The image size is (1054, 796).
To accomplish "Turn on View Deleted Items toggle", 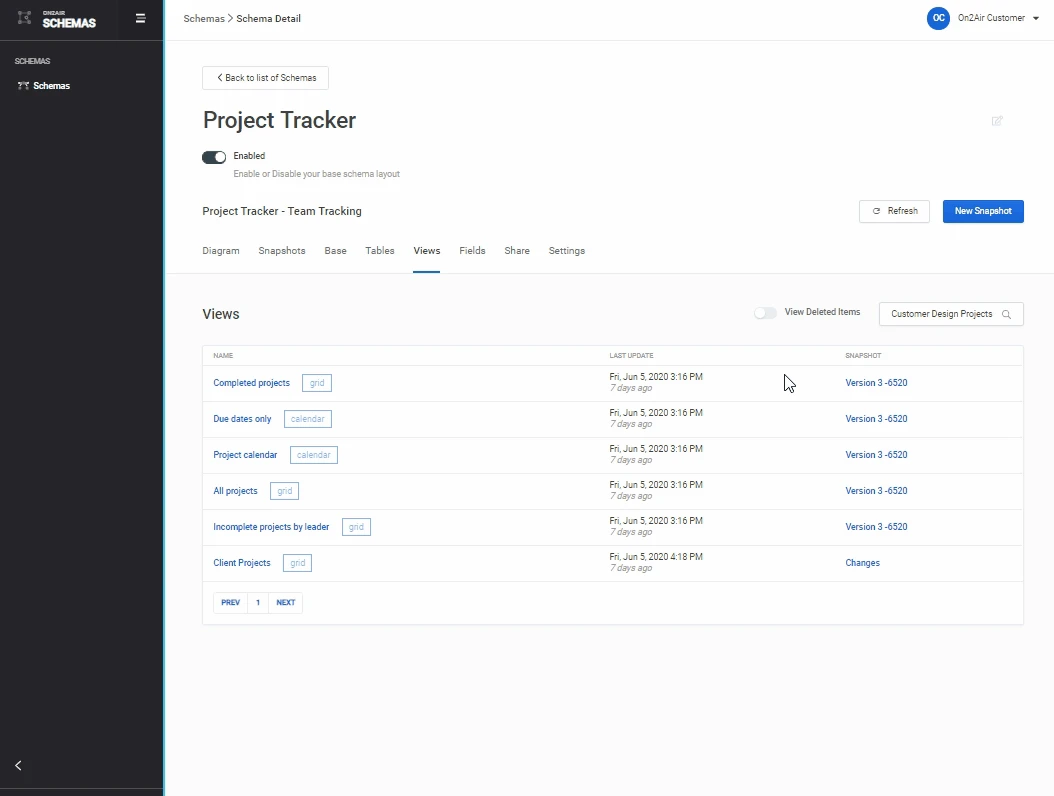I will coord(765,313).
